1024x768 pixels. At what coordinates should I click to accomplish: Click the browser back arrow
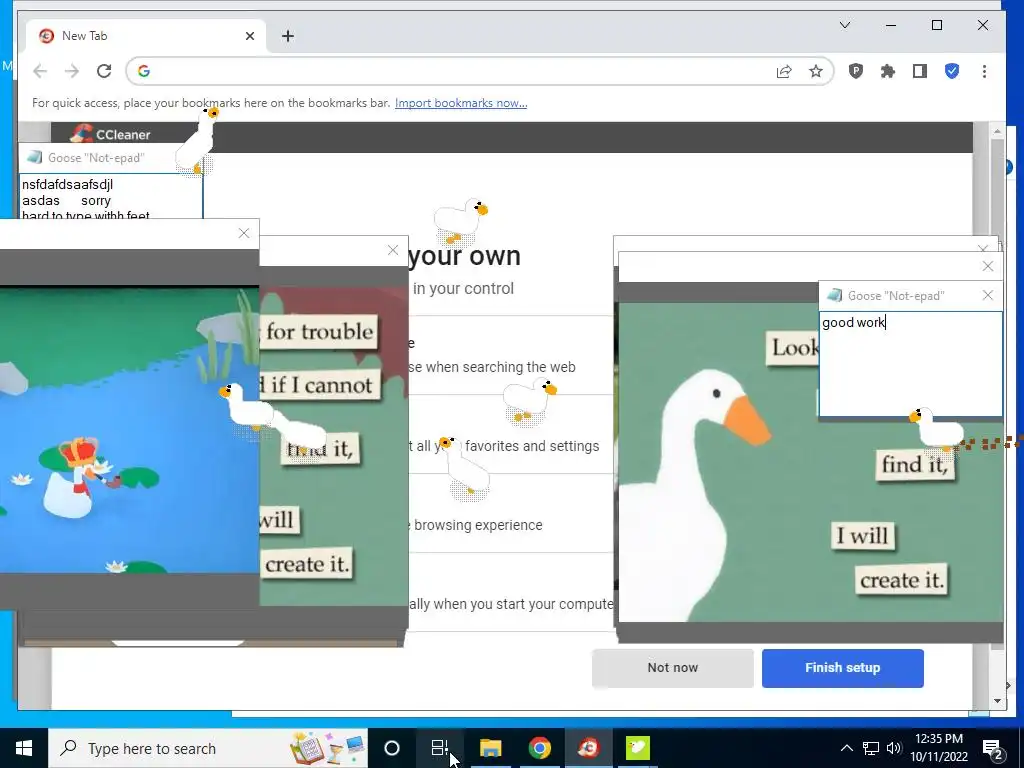click(x=40, y=71)
